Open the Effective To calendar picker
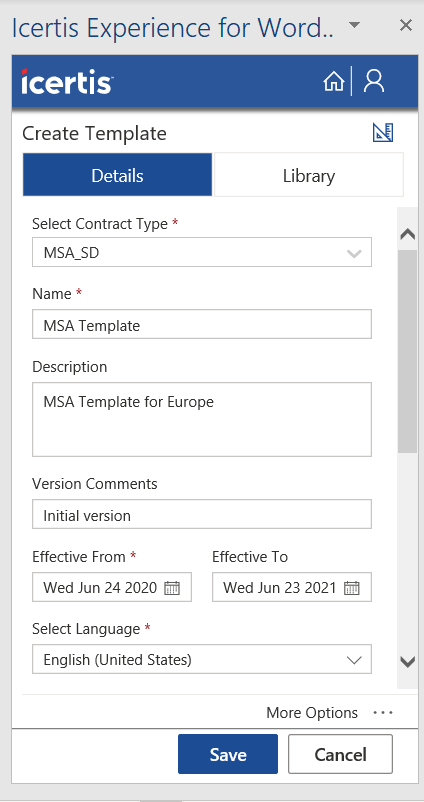This screenshot has width=424, height=802. tap(351, 588)
